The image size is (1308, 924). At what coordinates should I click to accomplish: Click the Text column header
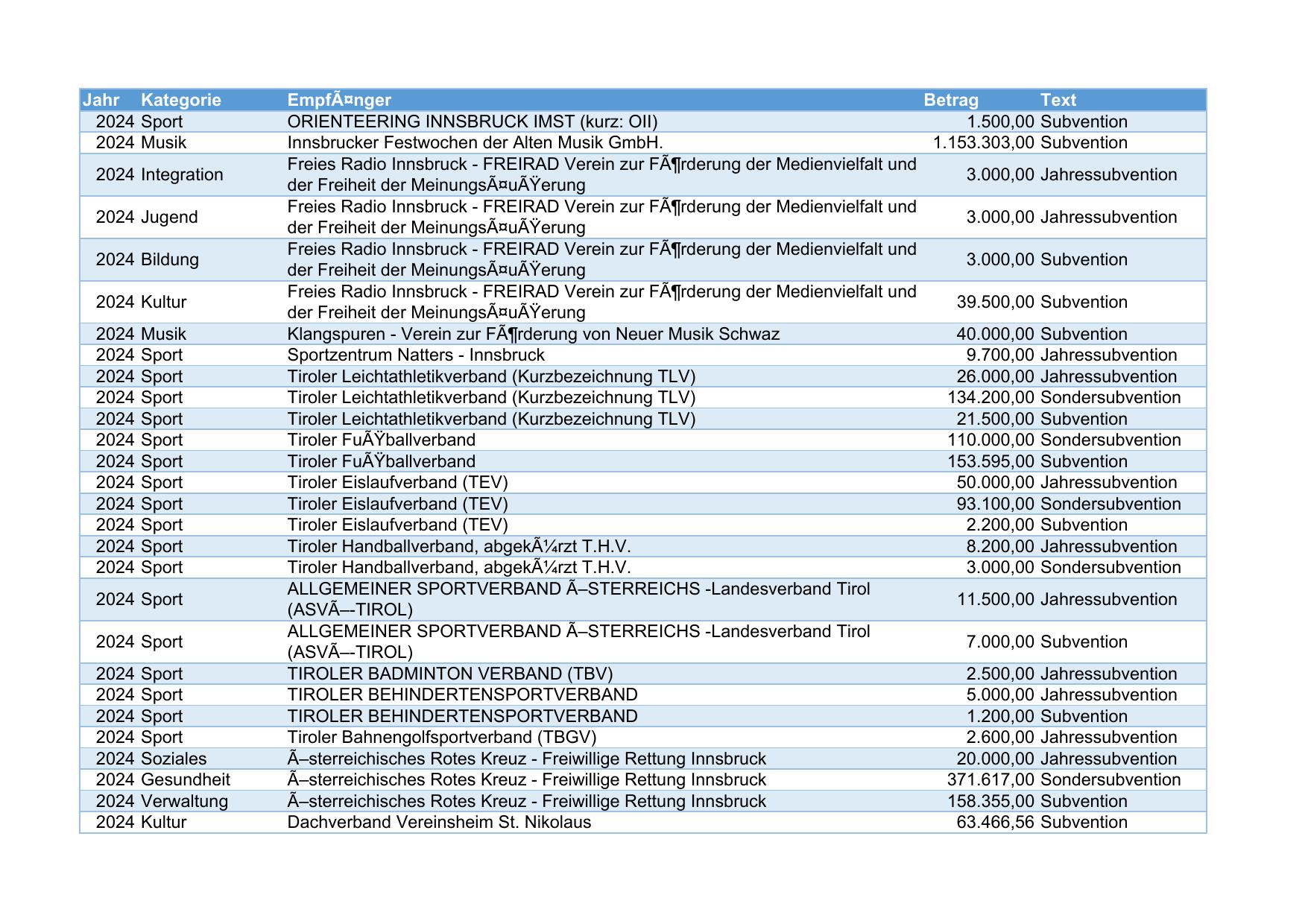coord(1058,100)
